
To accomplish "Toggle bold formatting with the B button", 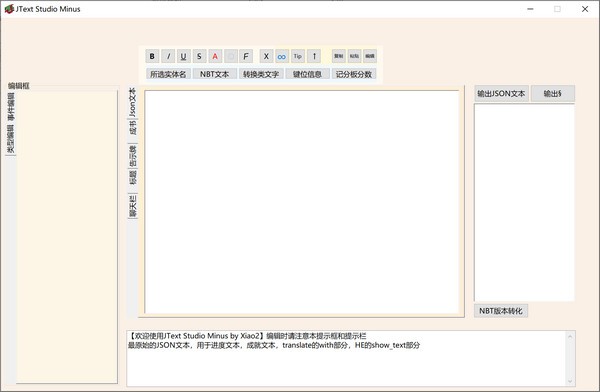I will (x=152, y=56).
